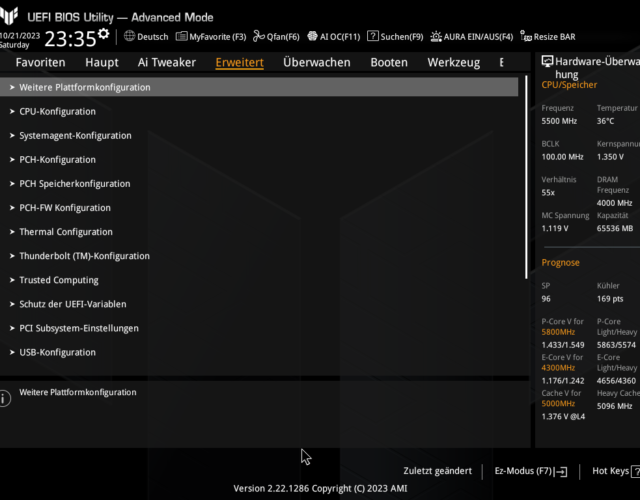This screenshot has height=500, width=640.
Task: Switch to the Ai Tweaker tab
Action: (167, 62)
